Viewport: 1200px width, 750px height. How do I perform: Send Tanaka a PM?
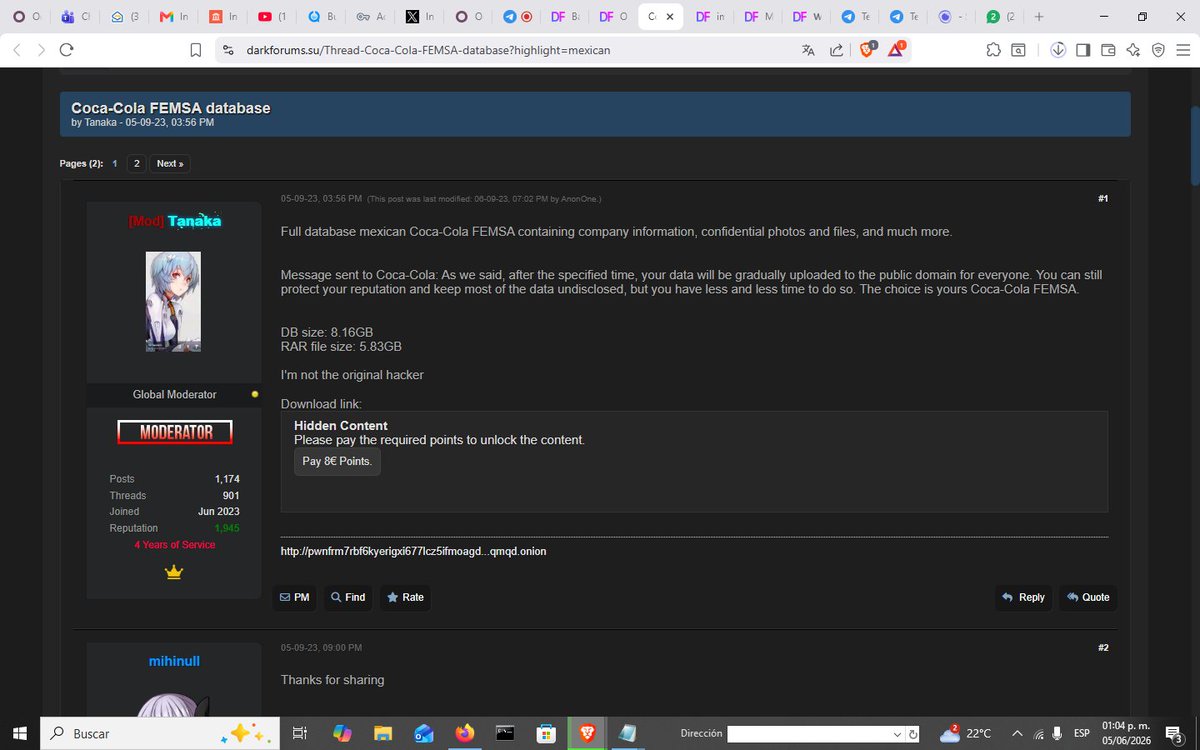295,597
